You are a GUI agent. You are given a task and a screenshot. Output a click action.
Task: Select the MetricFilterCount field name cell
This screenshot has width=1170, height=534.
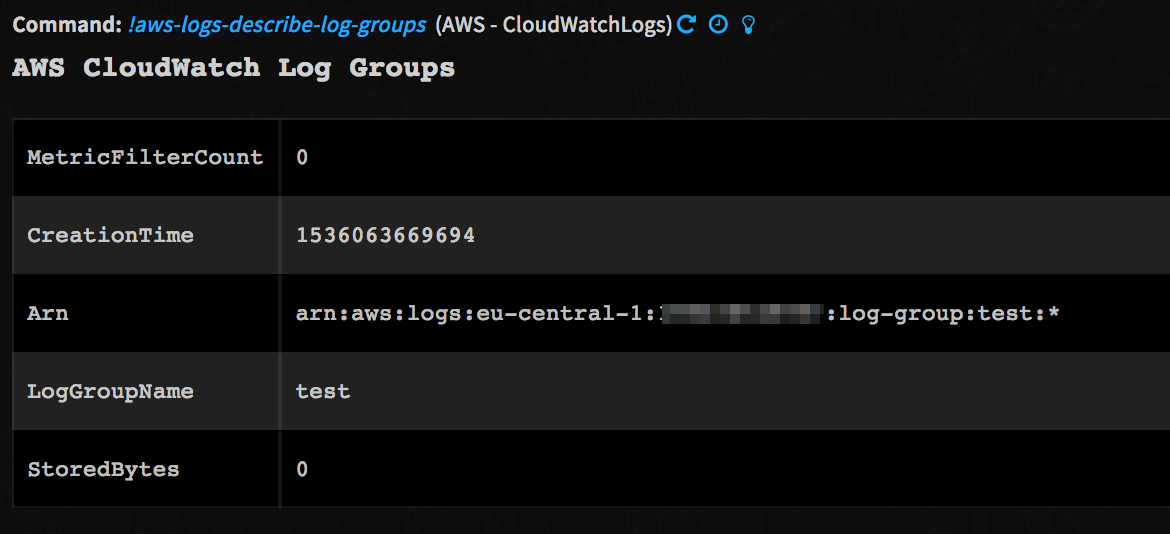click(145, 157)
